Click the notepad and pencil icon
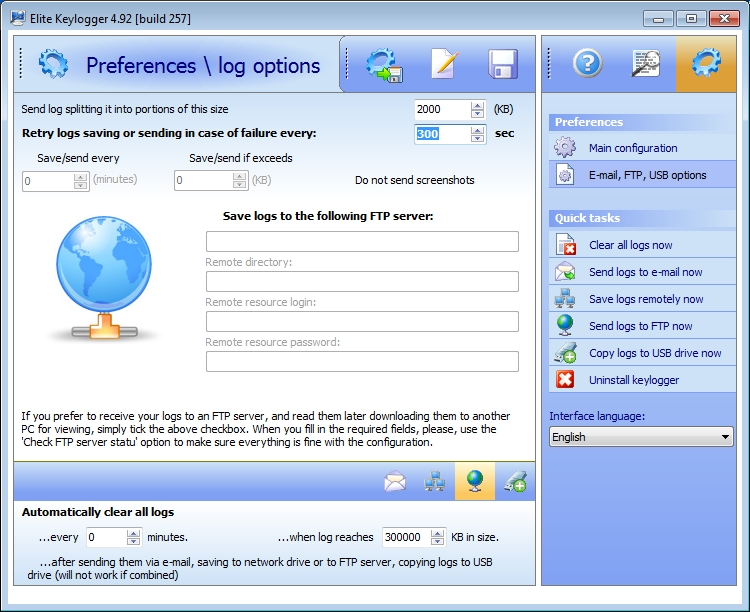The image size is (750, 612). 444,65
